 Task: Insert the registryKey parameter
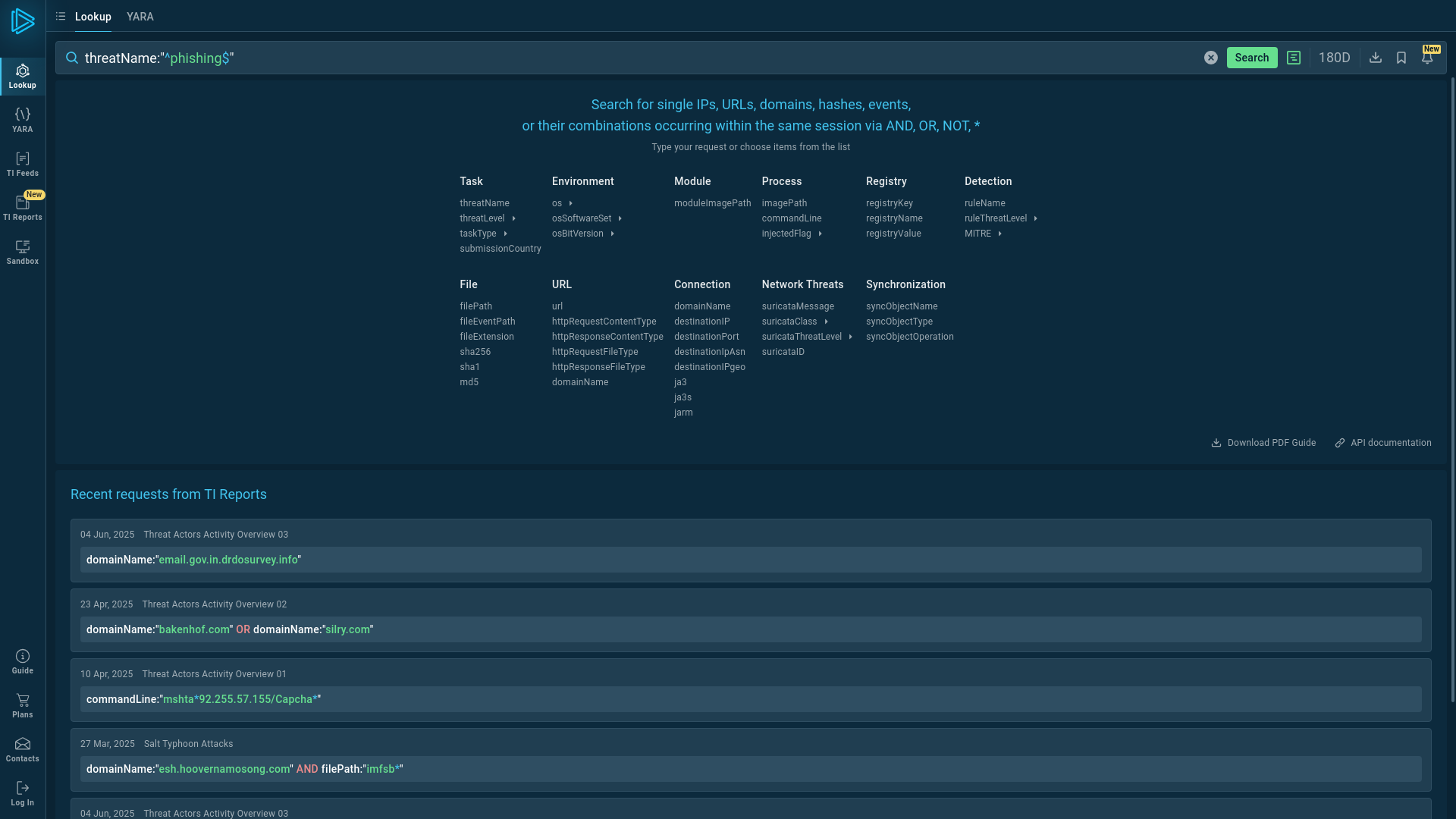890,203
